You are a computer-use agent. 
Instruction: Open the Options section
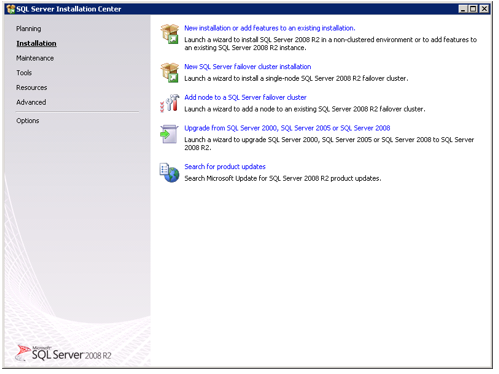point(28,121)
